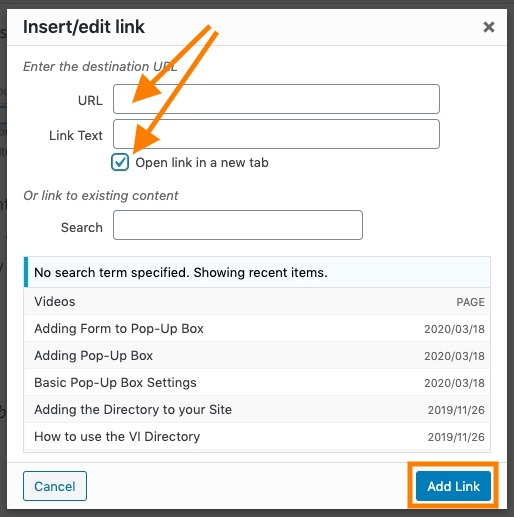Choose Adding the Directory to your Site

(x=257, y=410)
